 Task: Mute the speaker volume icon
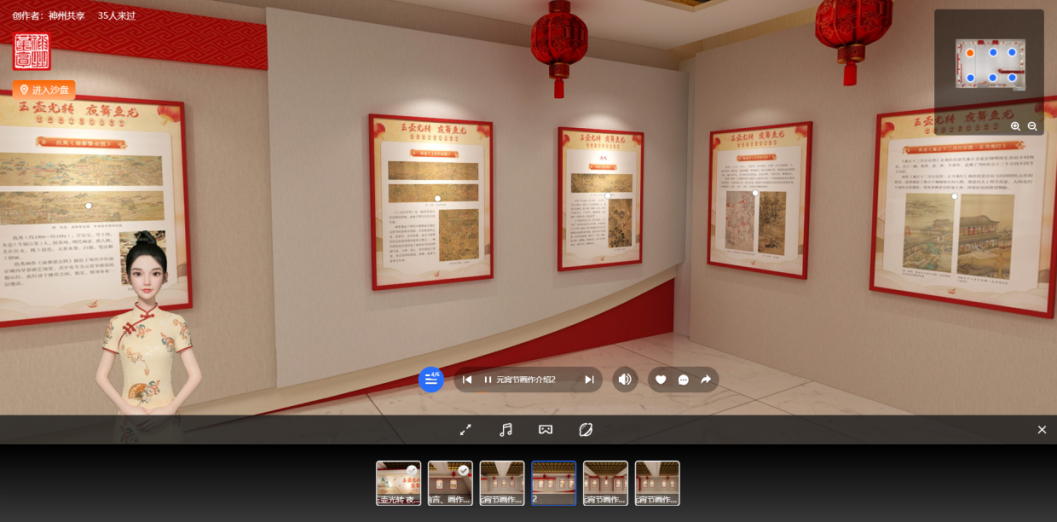point(625,379)
